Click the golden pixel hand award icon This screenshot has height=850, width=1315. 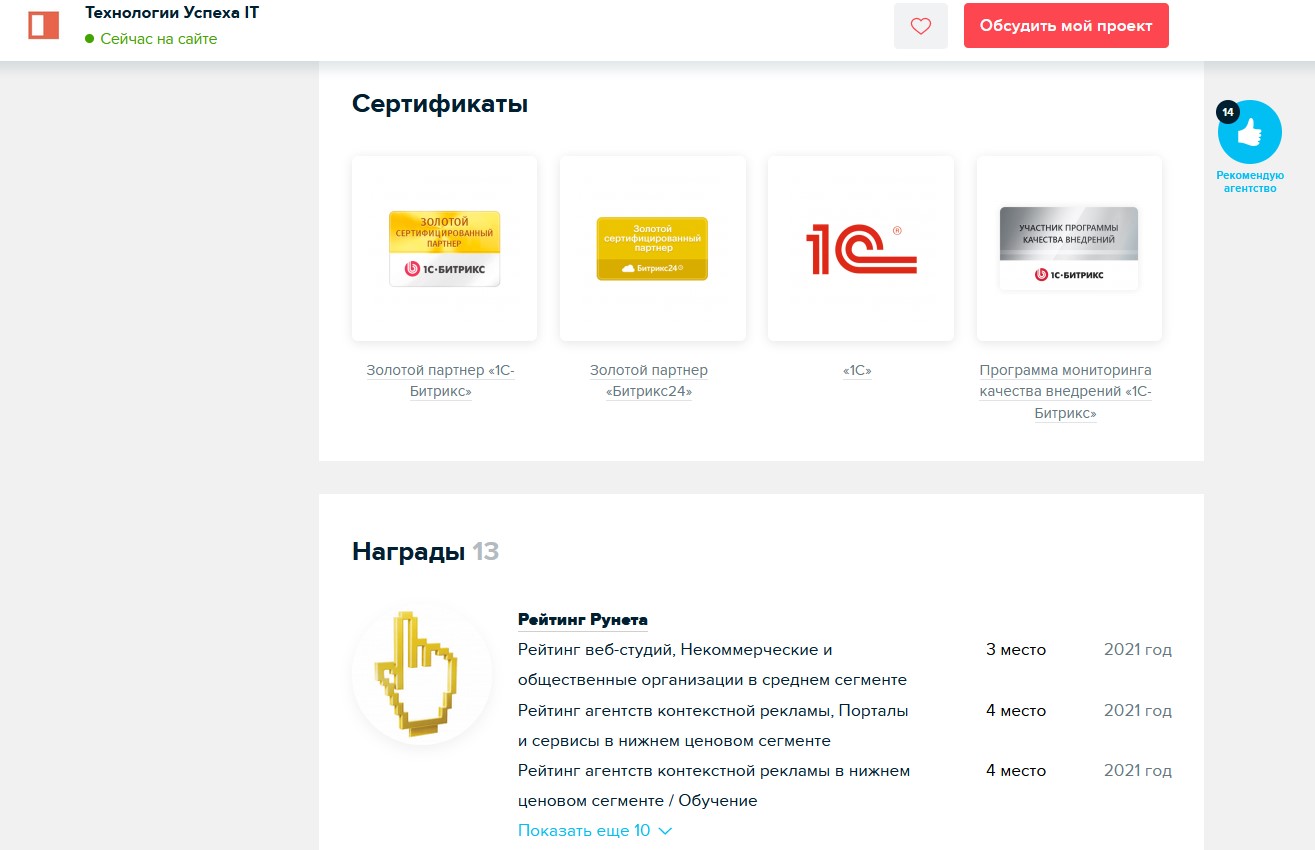pyautogui.click(x=422, y=674)
